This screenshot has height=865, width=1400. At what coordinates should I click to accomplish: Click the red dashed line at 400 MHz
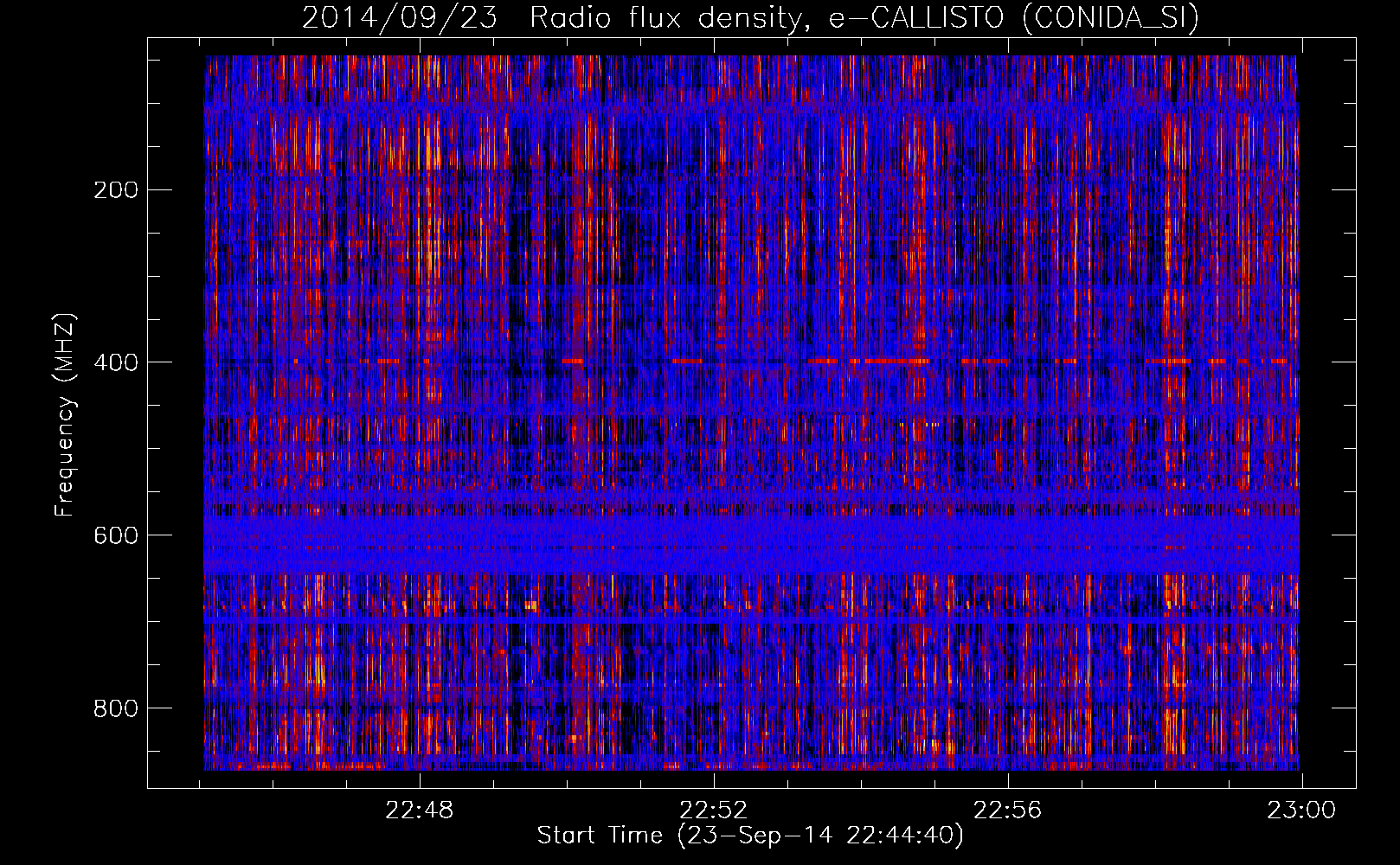click(x=751, y=361)
